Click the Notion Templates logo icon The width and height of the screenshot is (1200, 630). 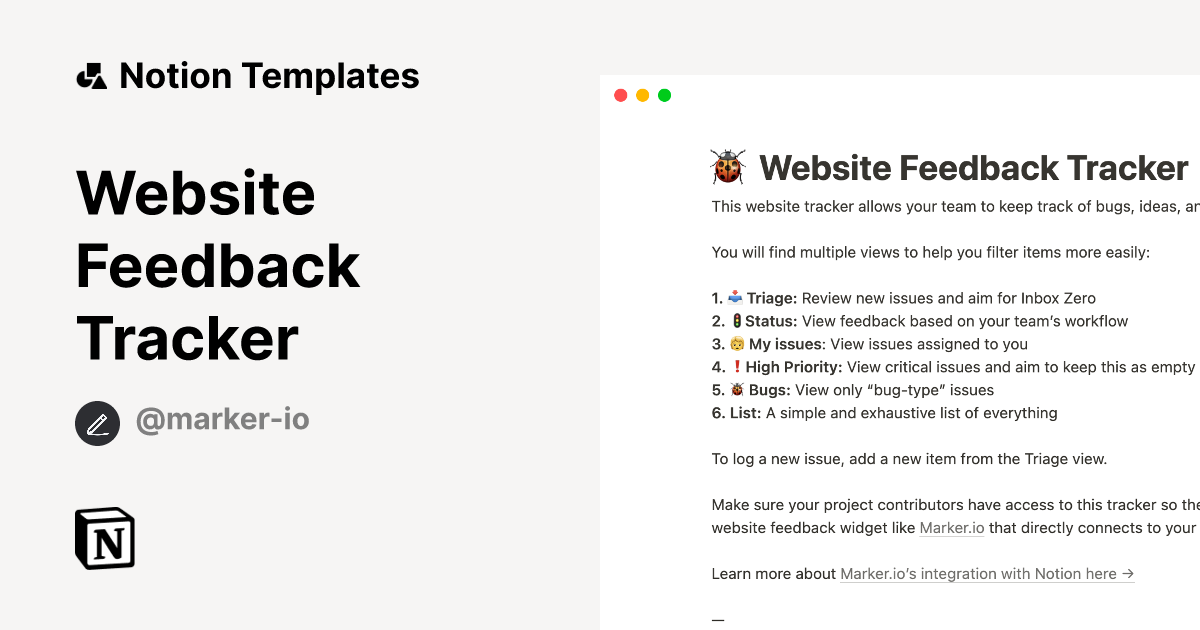[94, 75]
